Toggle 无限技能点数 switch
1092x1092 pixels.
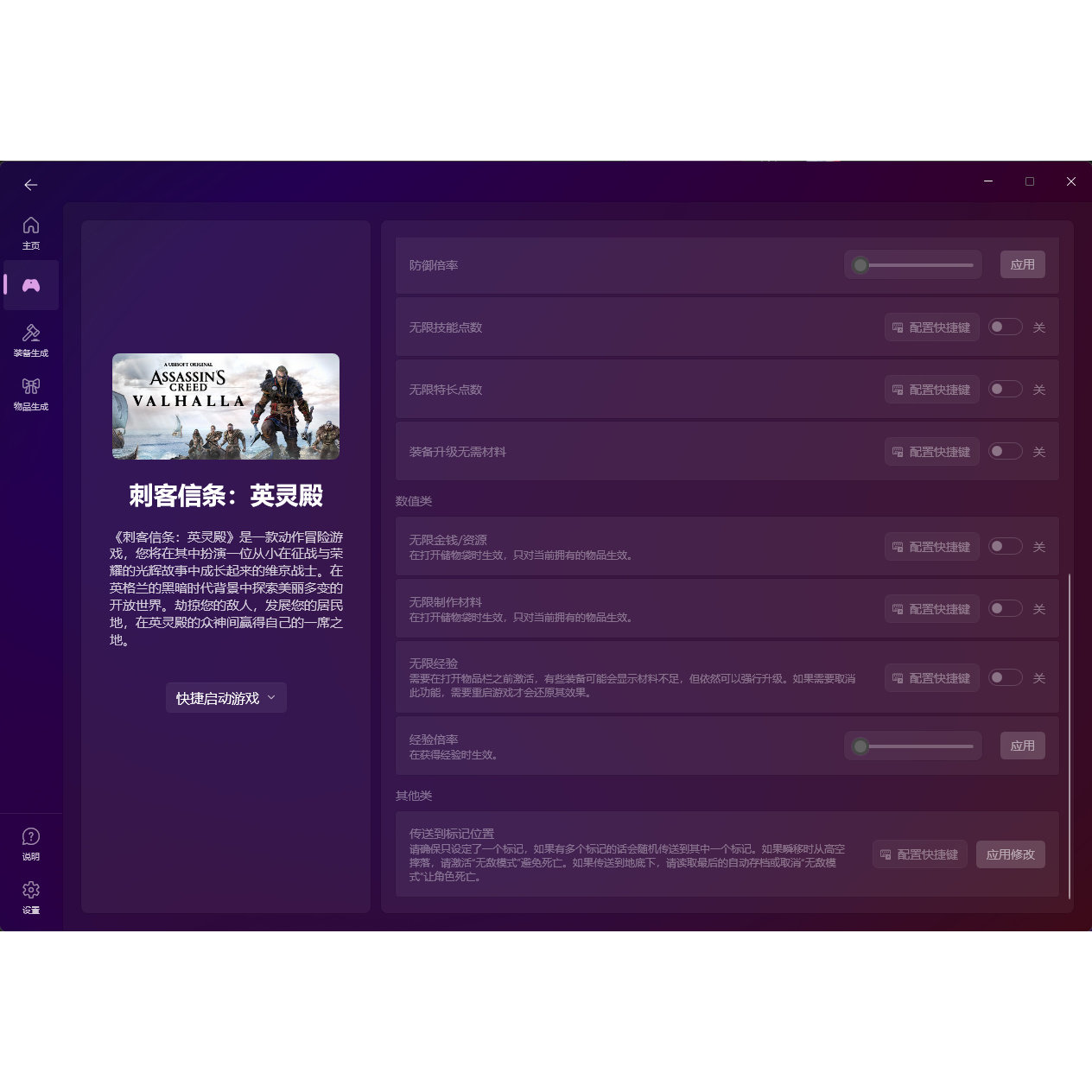(x=1006, y=327)
